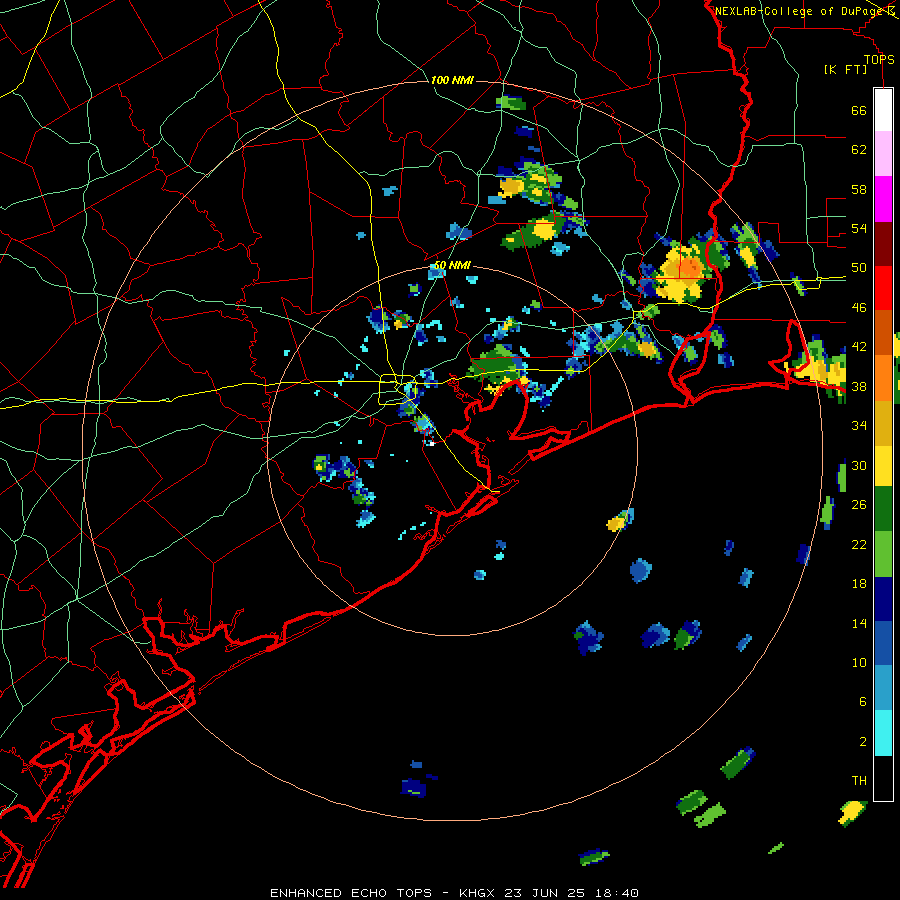Screen dimensions: 900x900
Task: Click the '62' legend value
Action: pyautogui.click(x=859, y=150)
